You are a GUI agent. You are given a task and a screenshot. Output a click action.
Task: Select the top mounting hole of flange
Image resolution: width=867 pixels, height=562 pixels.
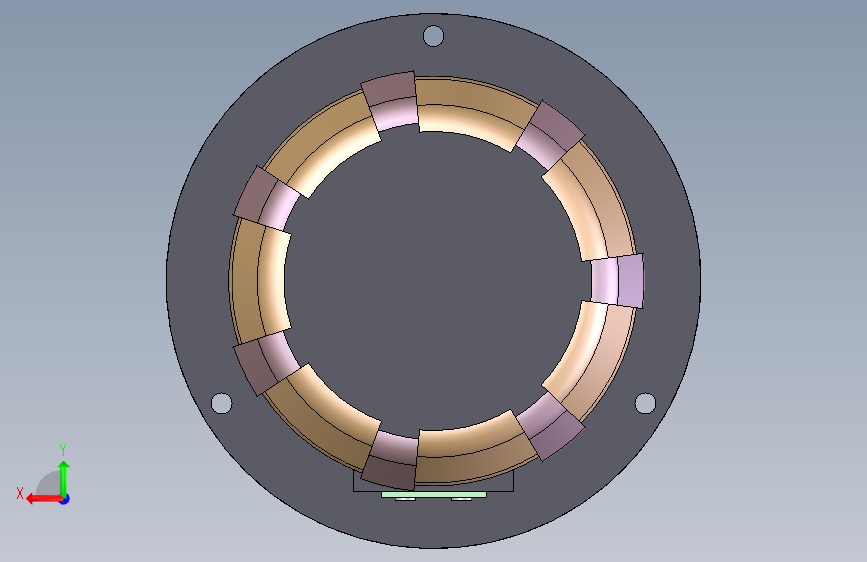[434, 36]
